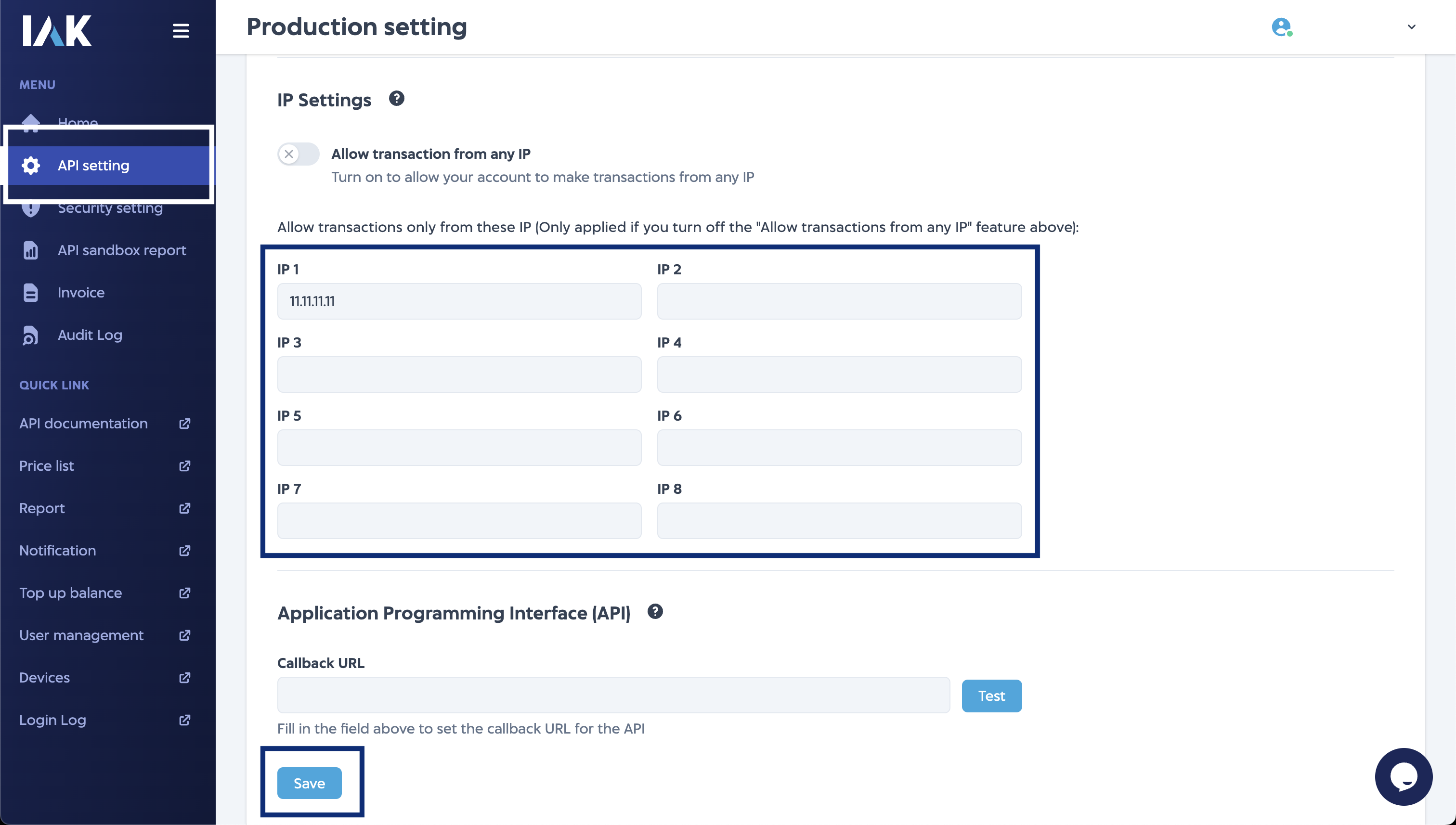The width and height of the screenshot is (1456, 825).
Task: Open the chat support bubble
Action: click(1404, 777)
